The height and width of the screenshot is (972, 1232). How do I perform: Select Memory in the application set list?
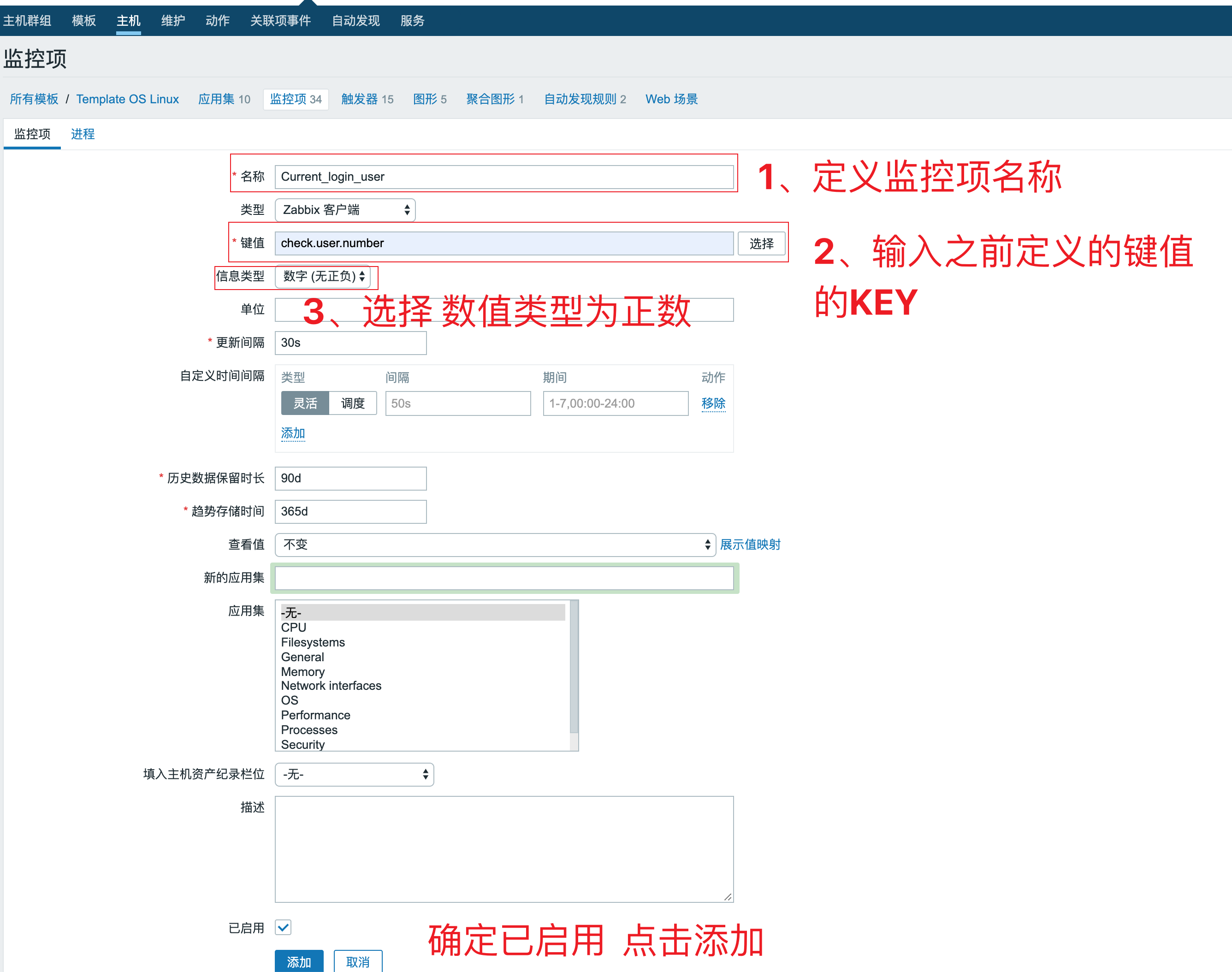point(302,671)
